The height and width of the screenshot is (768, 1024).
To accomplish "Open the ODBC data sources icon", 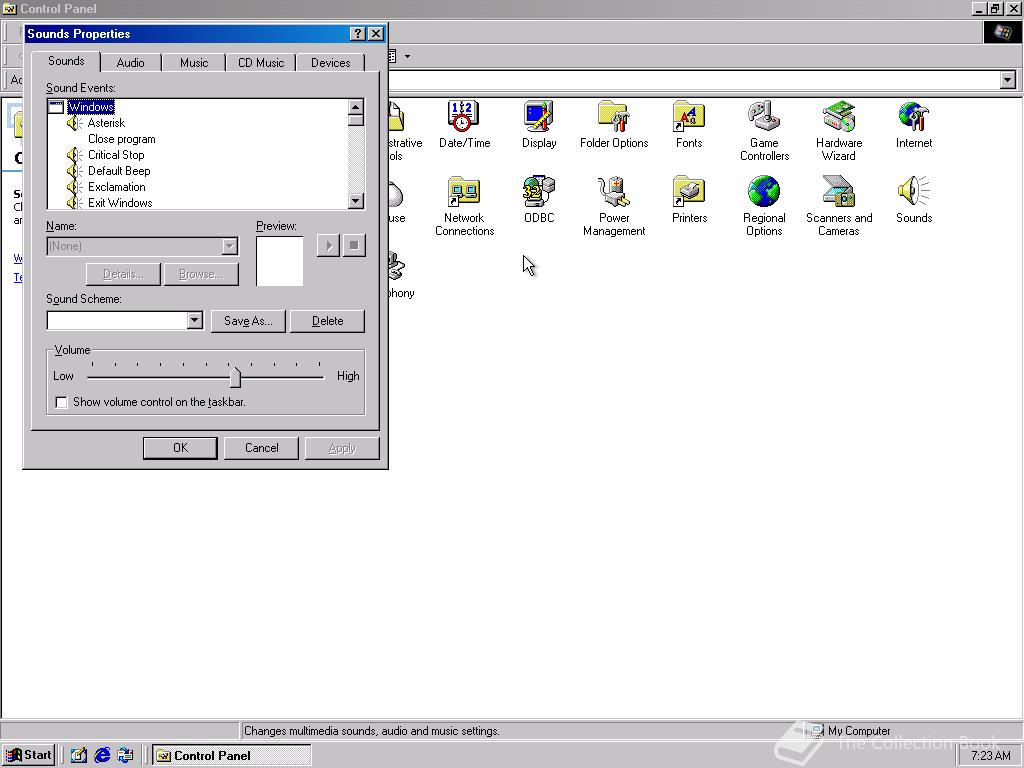I will pyautogui.click(x=539, y=199).
